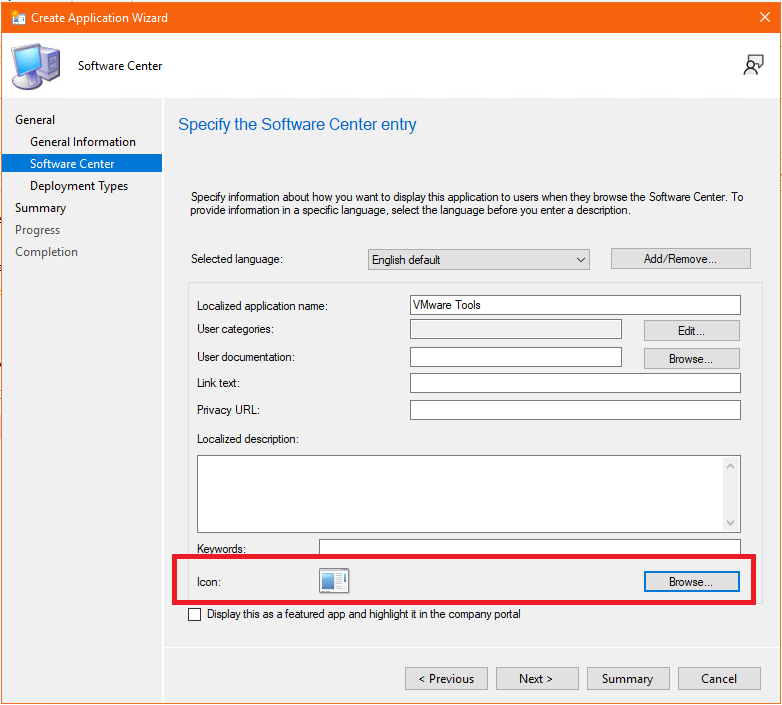Click into the Privacy URL field
This screenshot has height=705, width=782.
[x=575, y=410]
